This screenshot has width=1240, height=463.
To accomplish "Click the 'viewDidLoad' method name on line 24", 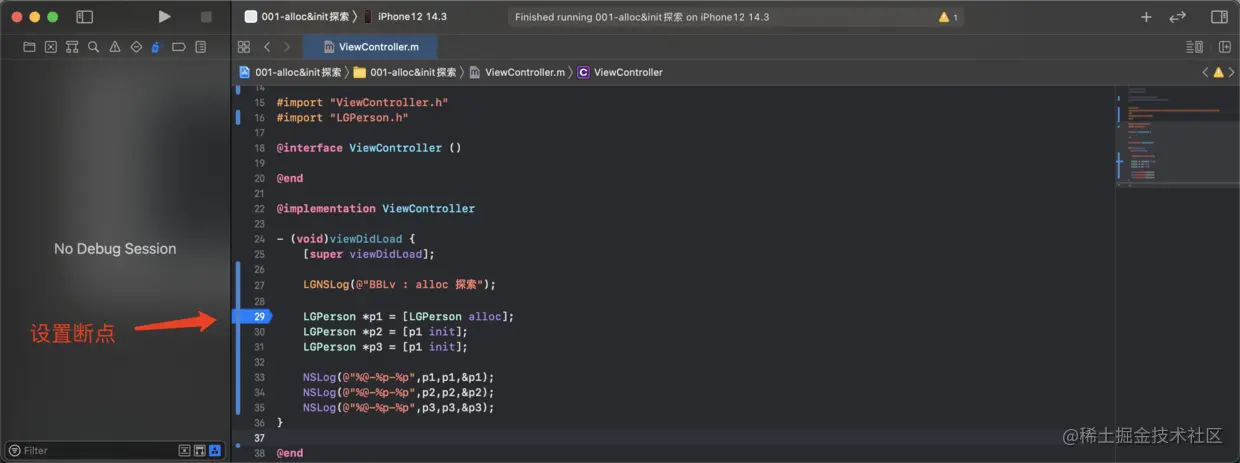I will coord(365,239).
